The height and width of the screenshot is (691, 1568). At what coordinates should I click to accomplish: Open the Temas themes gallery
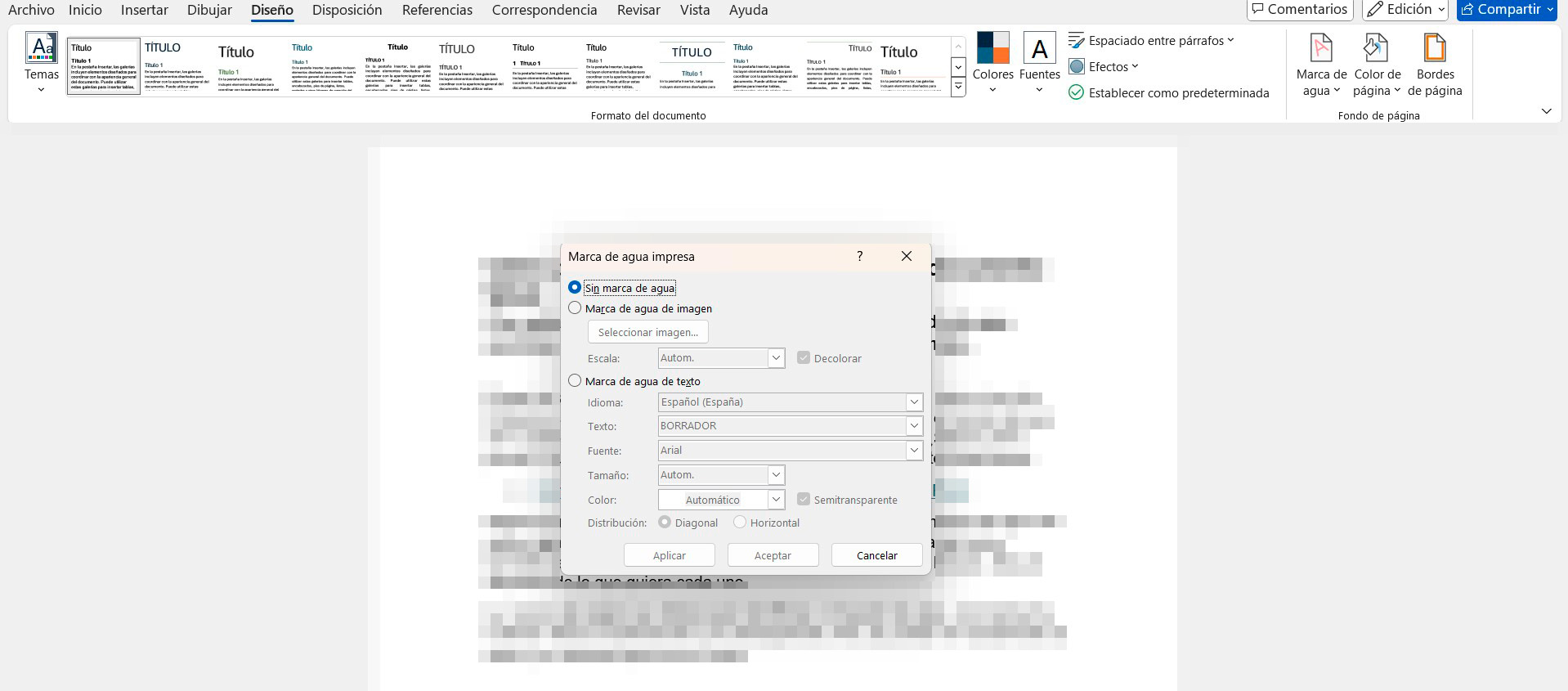coord(41,63)
